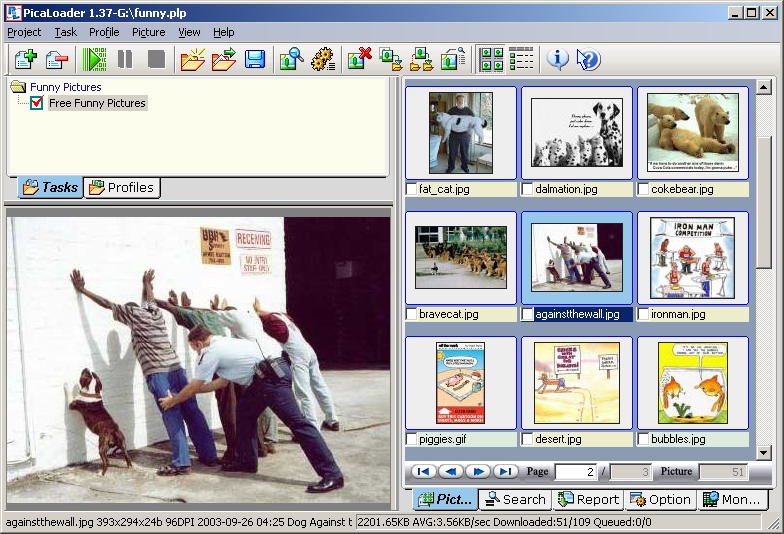Viewport: 784px width, 534px height.
Task: Go to the next page button
Action: pyautogui.click(x=478, y=471)
